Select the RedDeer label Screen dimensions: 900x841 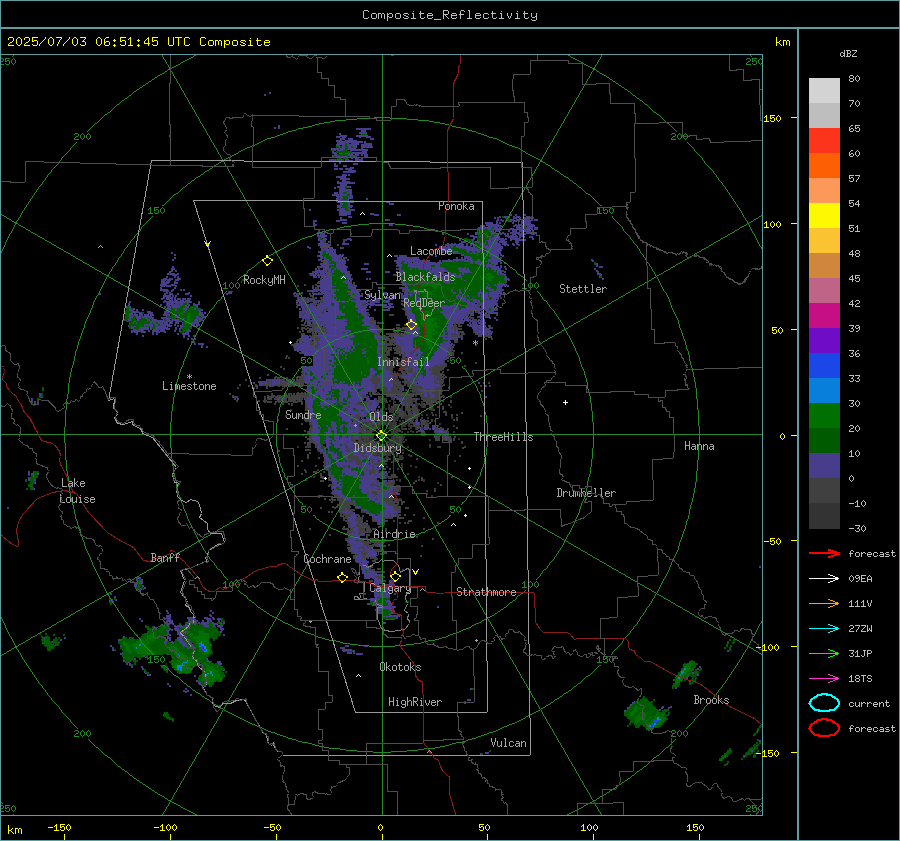pyautogui.click(x=424, y=303)
